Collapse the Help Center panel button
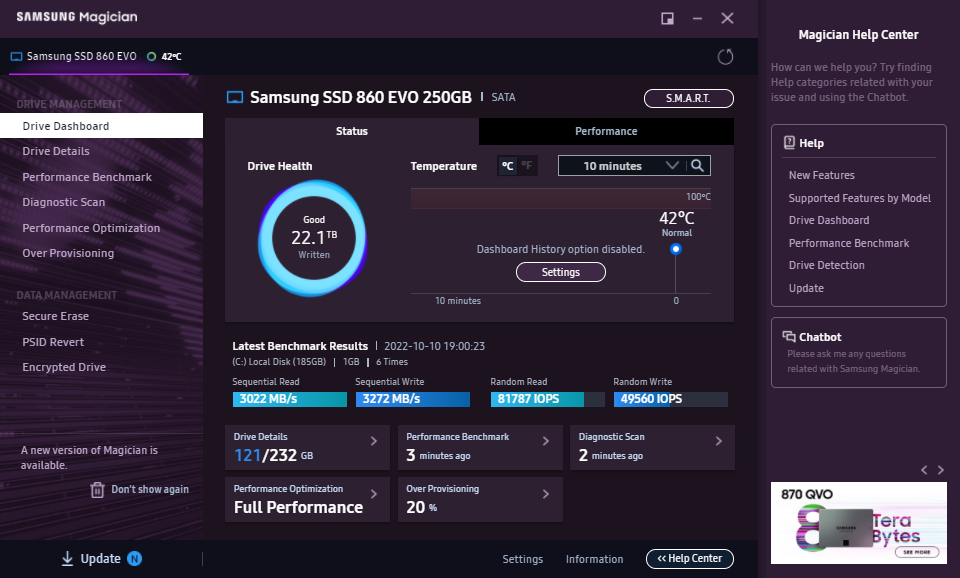Viewport: 960px width, 578px height. coord(689,558)
